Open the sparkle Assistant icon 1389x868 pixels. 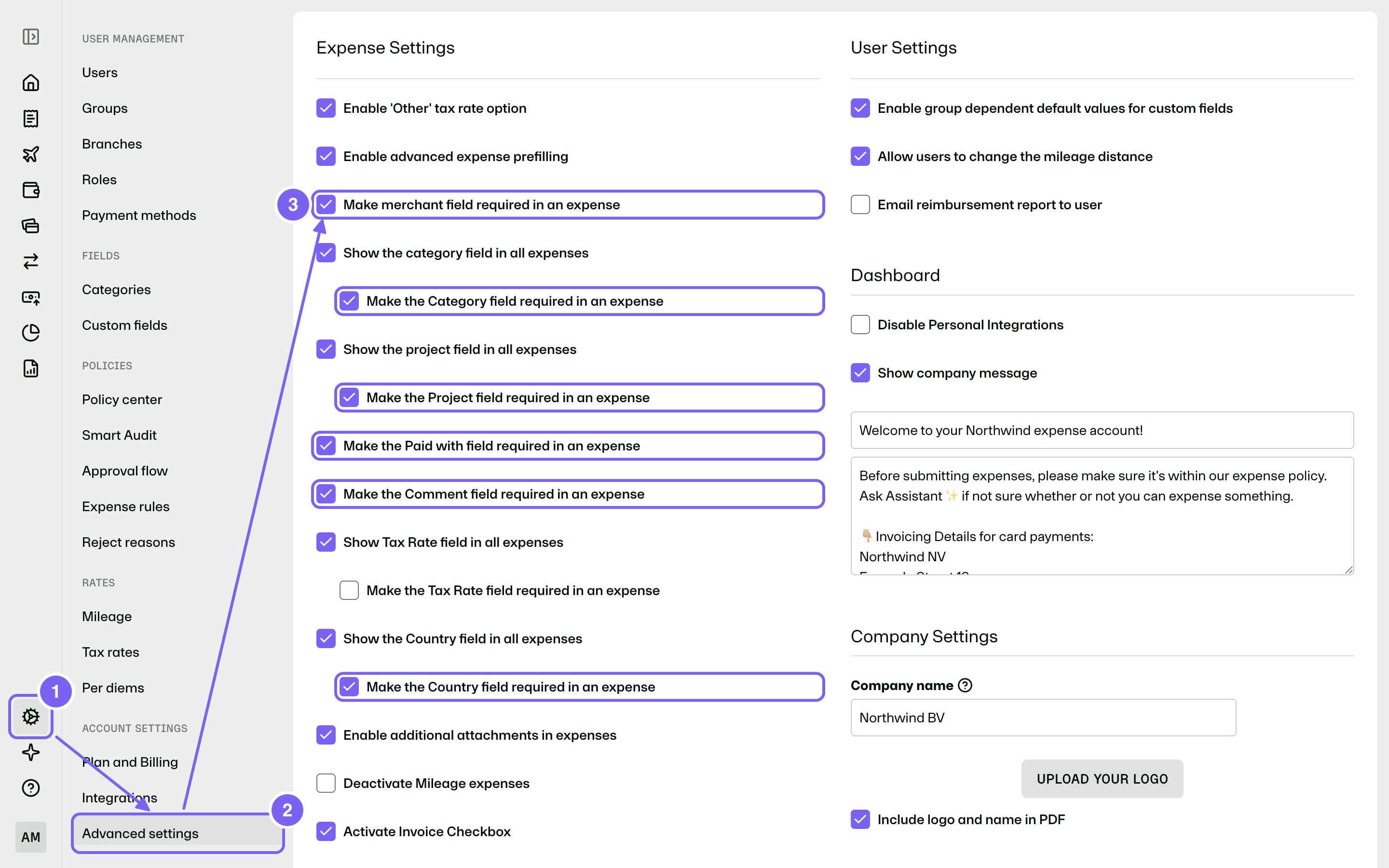coord(30,752)
